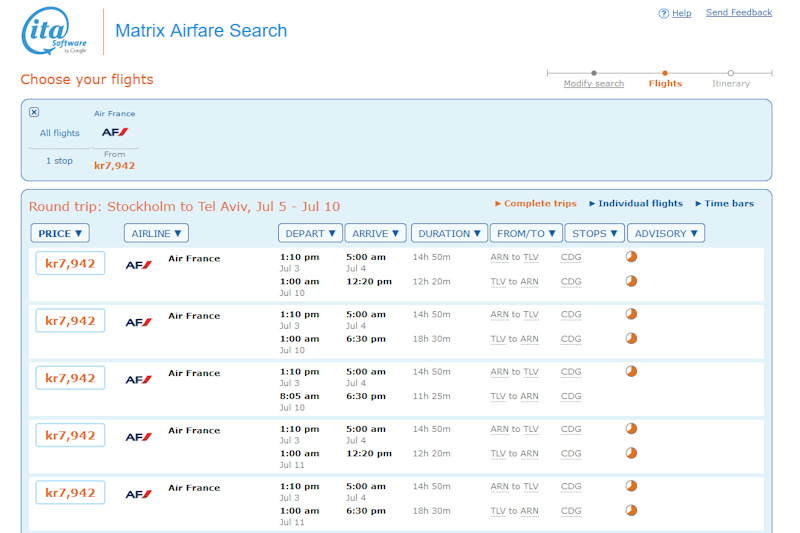
Task: Open the AIRLINE sort dropdown
Action: pyautogui.click(x=156, y=233)
